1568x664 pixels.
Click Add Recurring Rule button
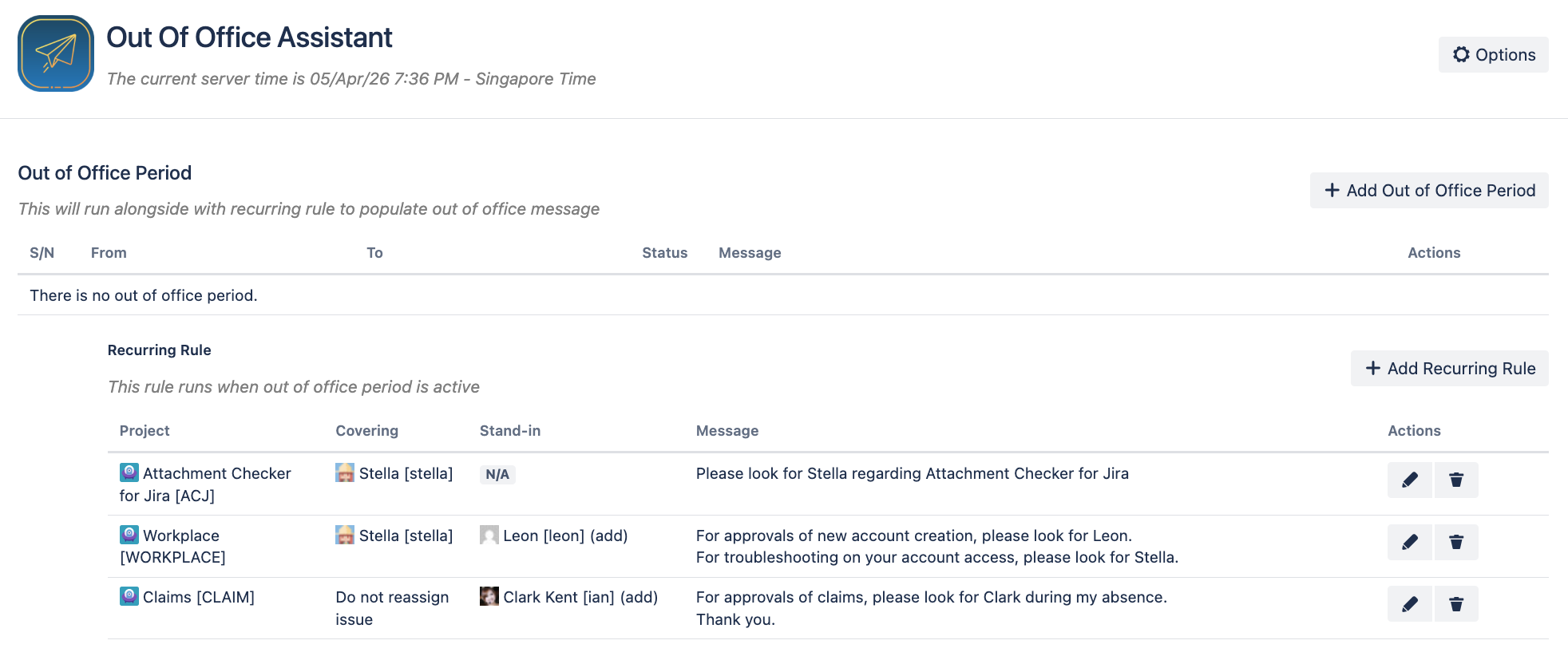pos(1449,369)
